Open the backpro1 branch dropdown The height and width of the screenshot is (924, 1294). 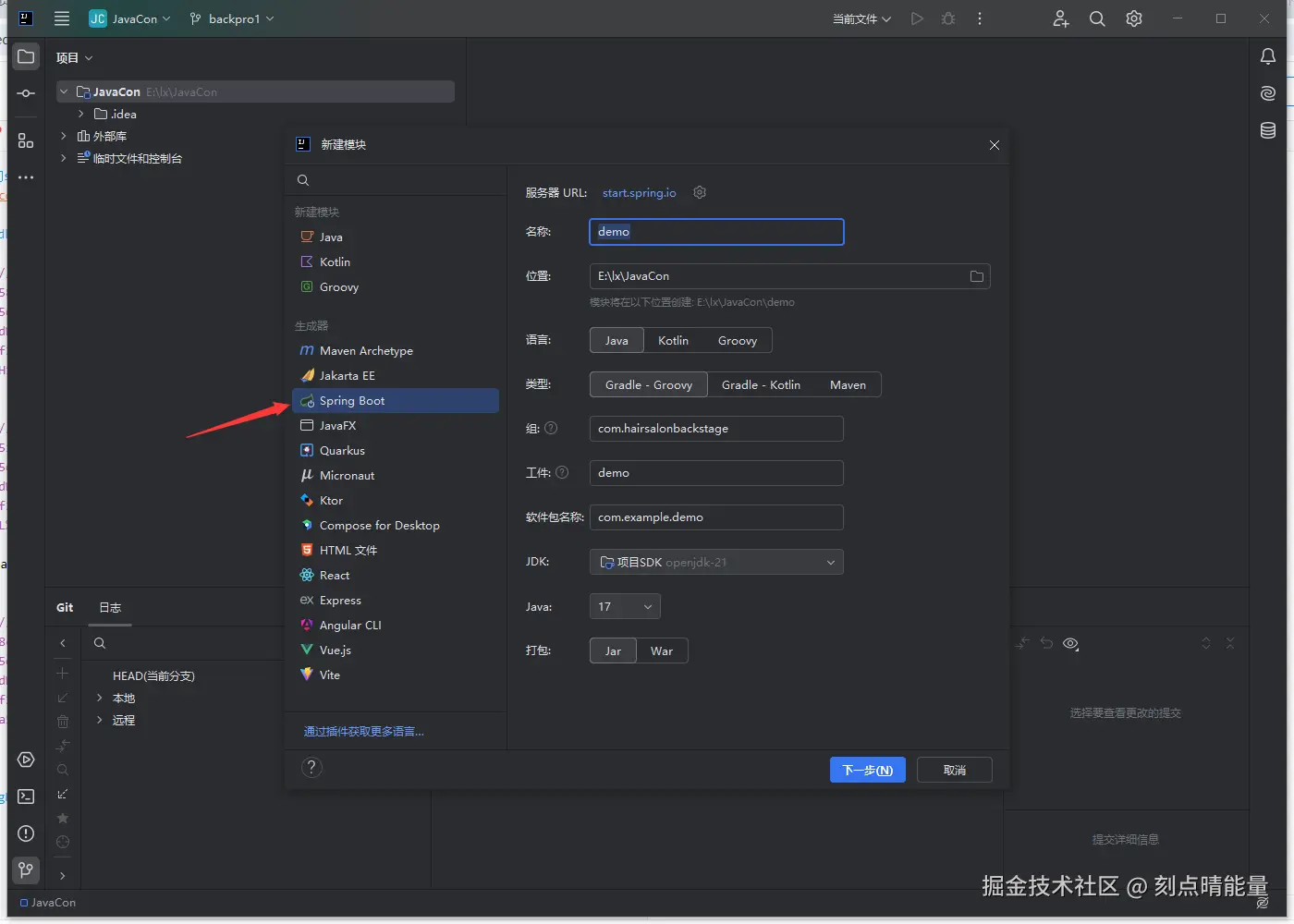(232, 18)
